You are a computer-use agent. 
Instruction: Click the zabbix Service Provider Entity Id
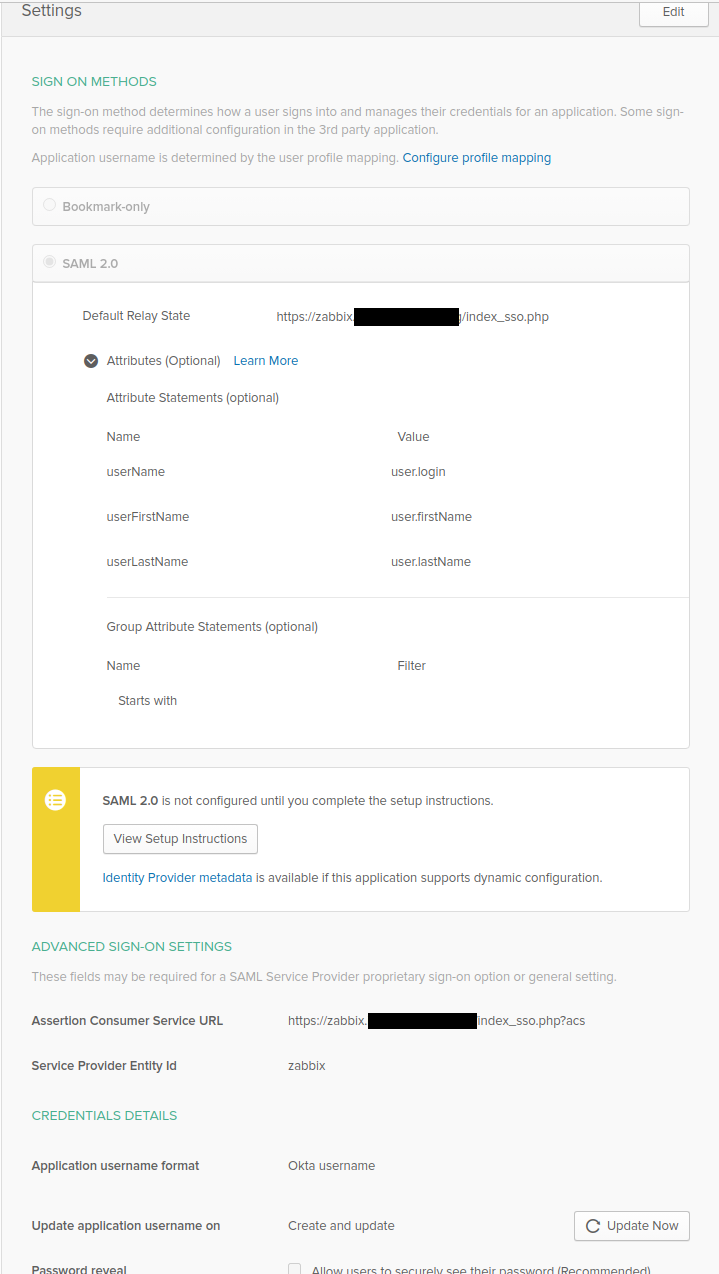tap(306, 1066)
